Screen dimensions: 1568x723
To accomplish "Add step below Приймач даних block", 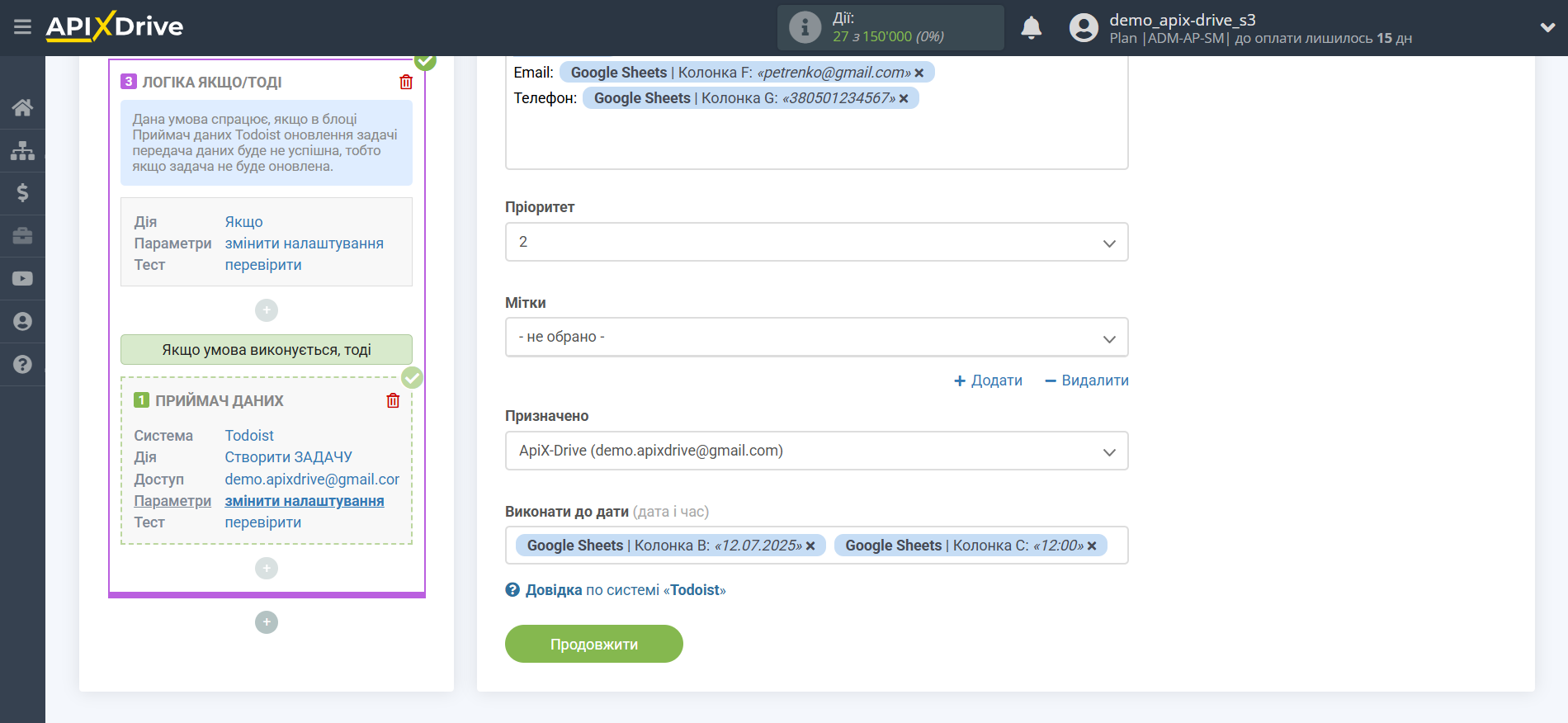I will tap(267, 568).
